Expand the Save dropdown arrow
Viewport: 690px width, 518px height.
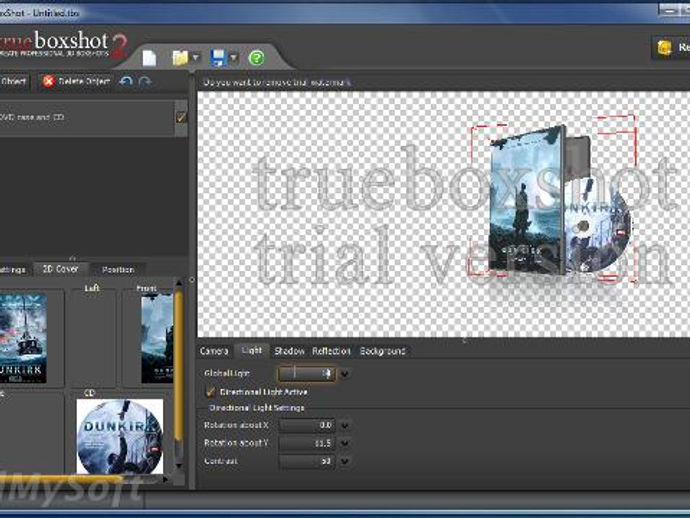click(x=234, y=58)
